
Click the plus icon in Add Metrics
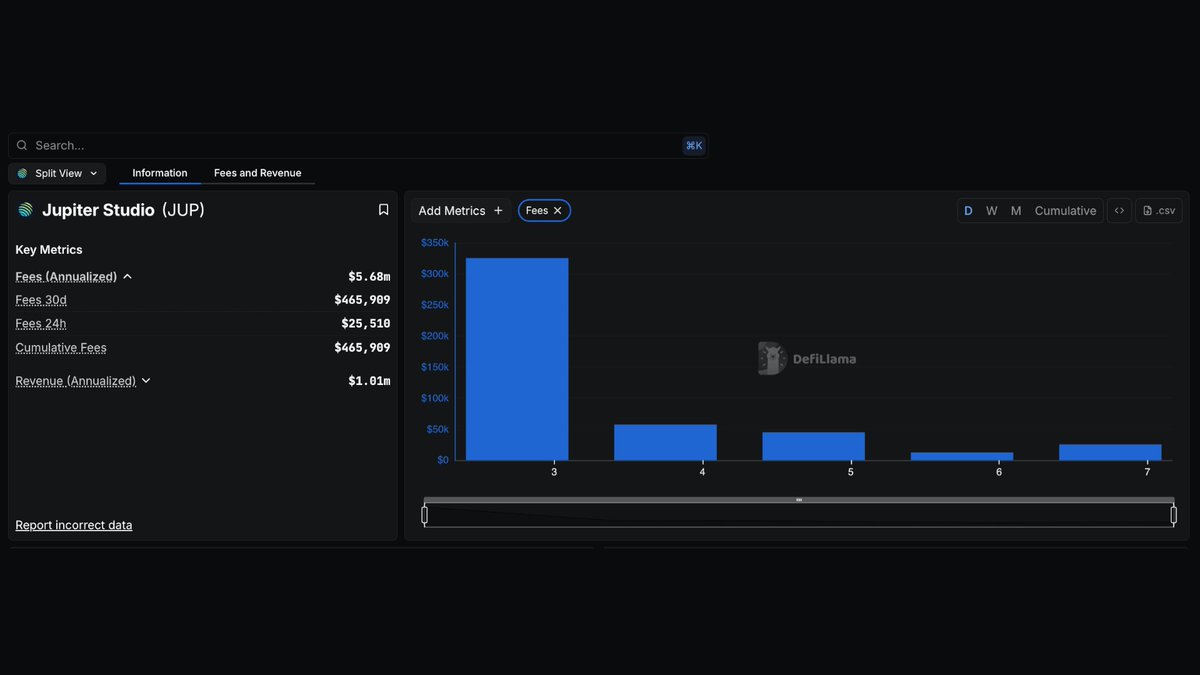click(498, 211)
